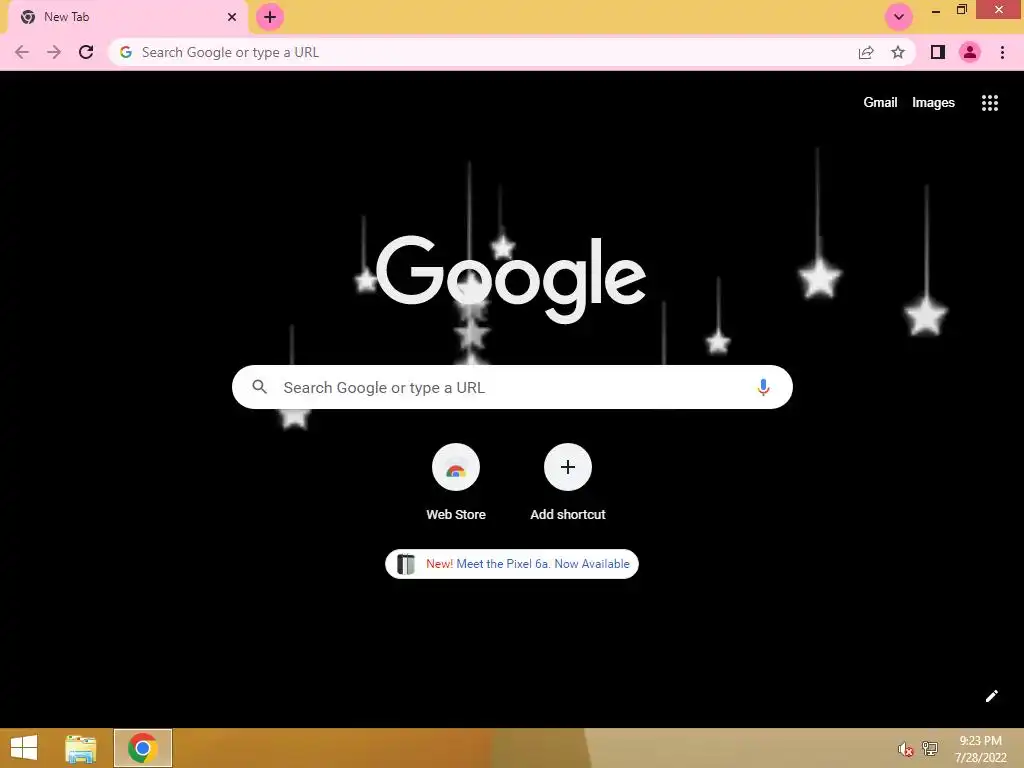Click the forward navigation arrow
The image size is (1024, 768).
54,52
